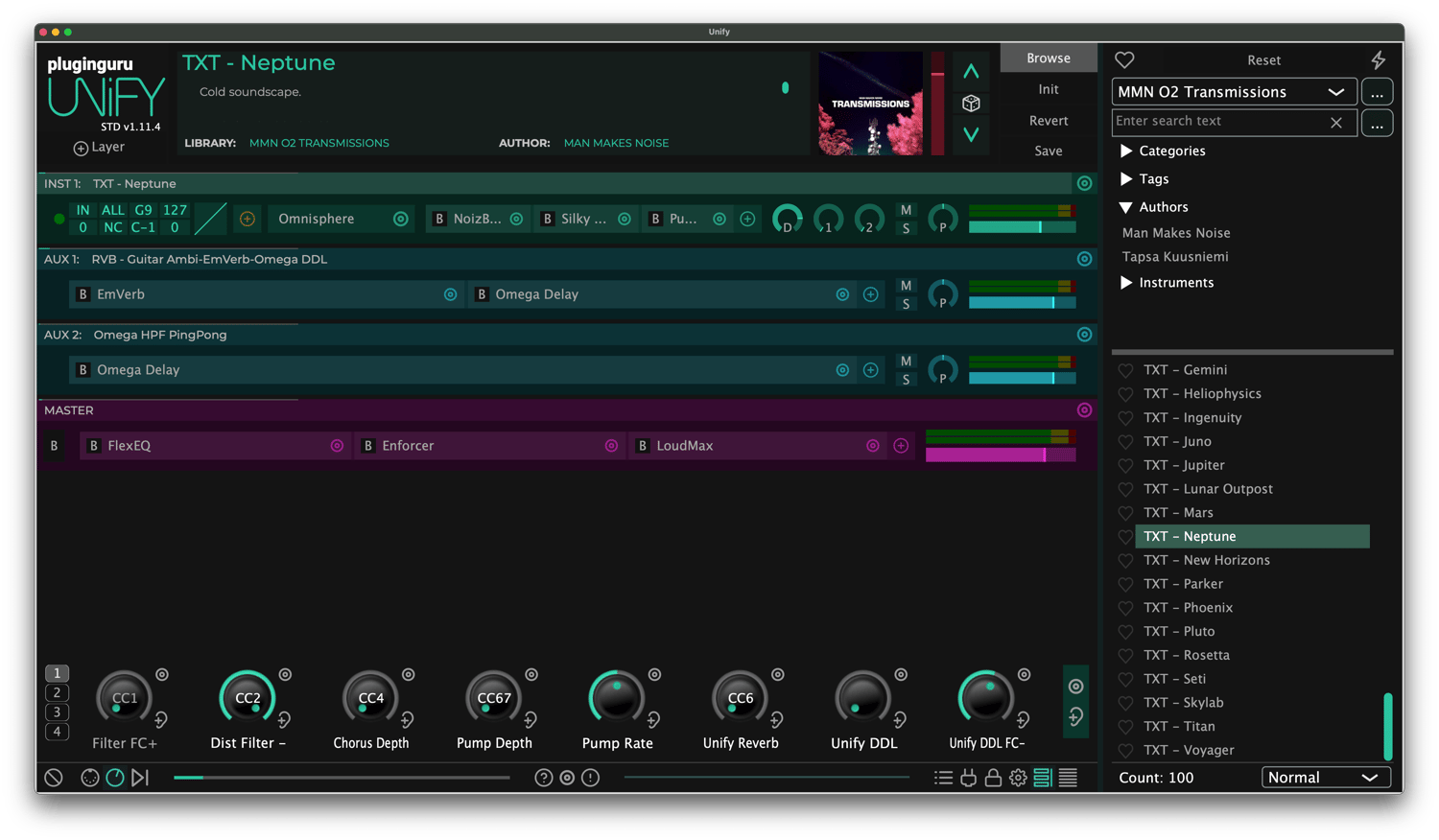Select macro page 1
The image size is (1439, 840).
57,673
